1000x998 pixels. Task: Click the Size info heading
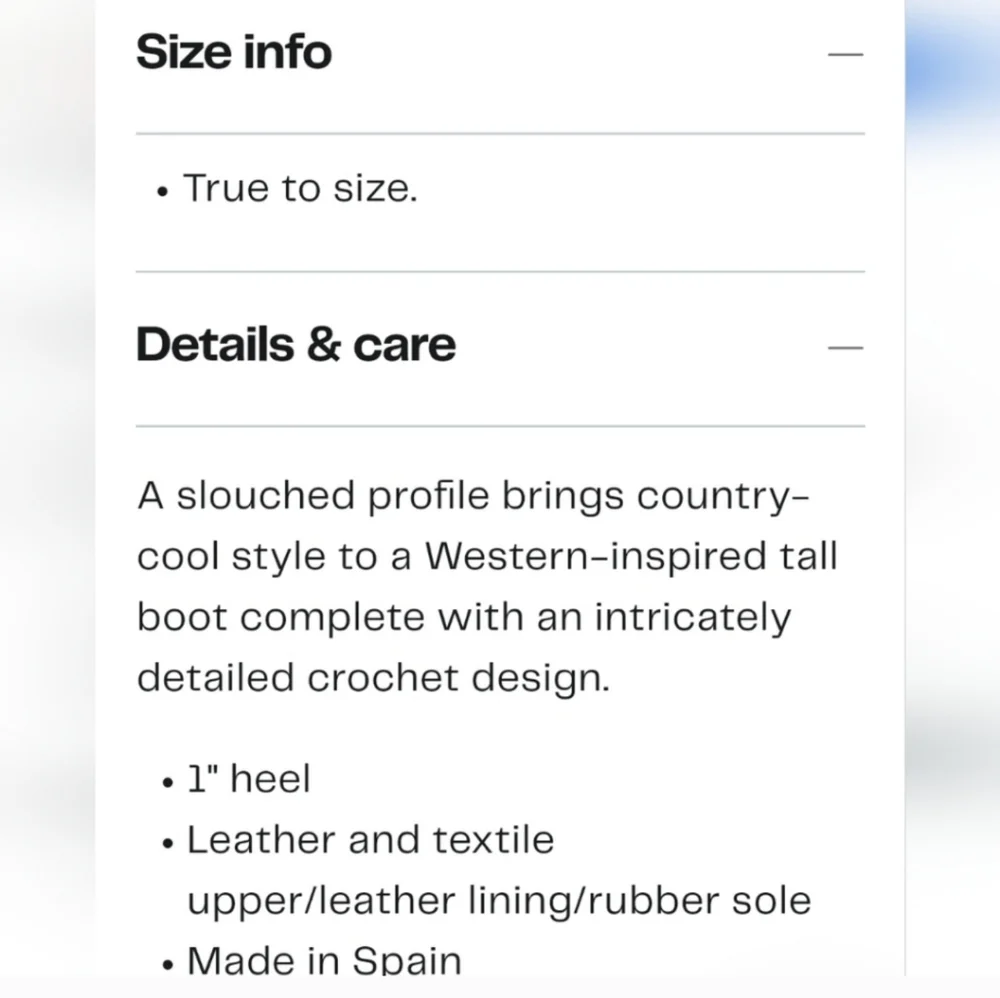pos(234,52)
